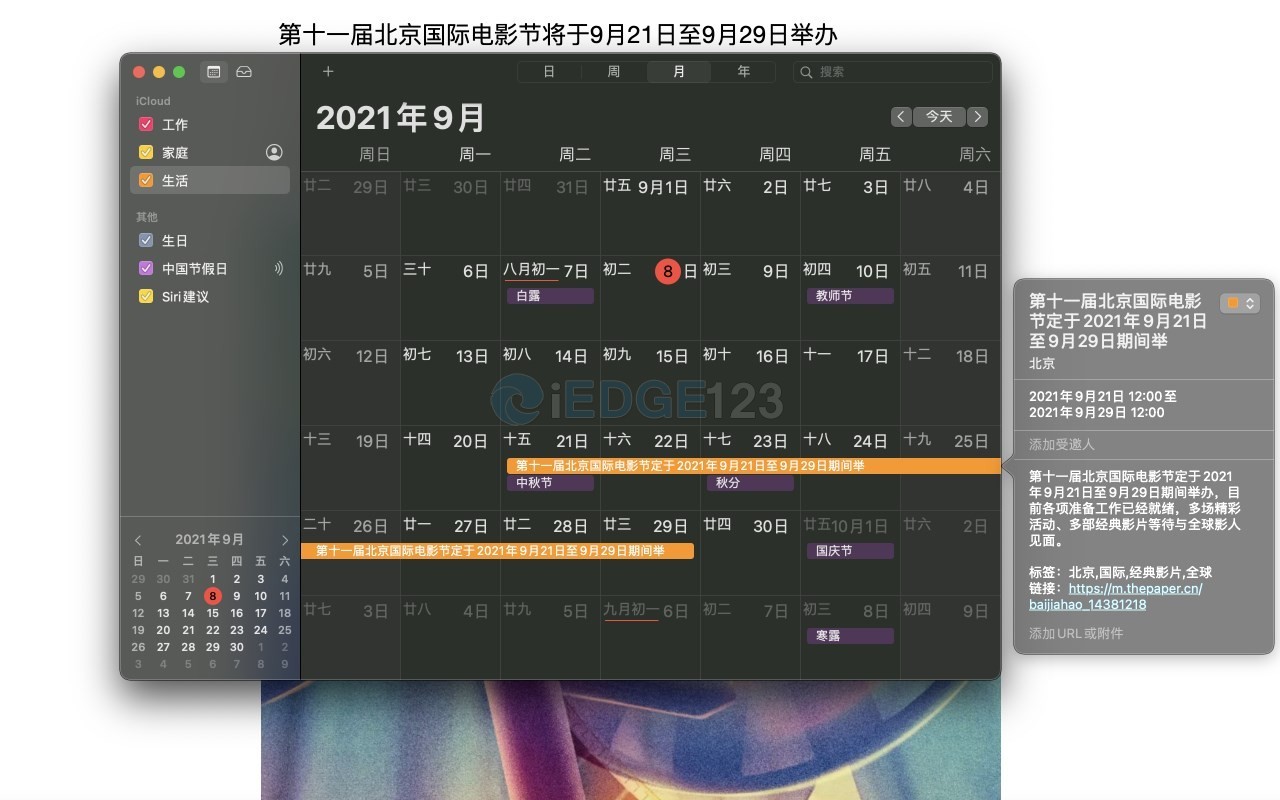Click the iCloud section header

(x=153, y=101)
